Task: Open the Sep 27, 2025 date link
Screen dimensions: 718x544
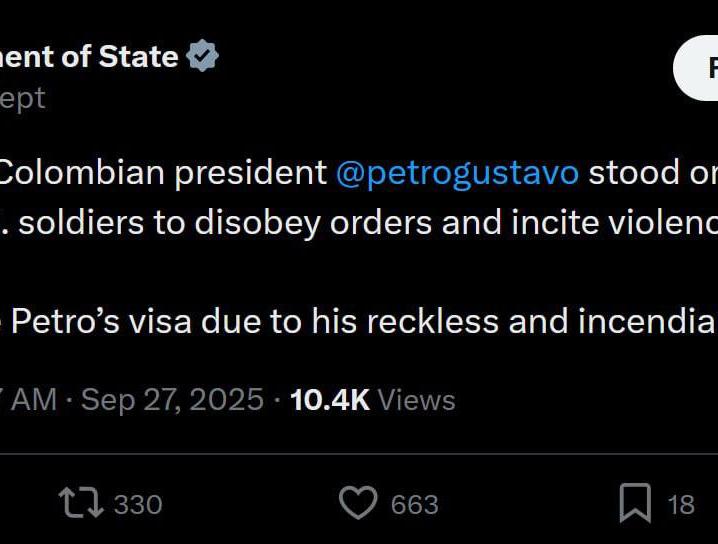Action: pos(172,400)
